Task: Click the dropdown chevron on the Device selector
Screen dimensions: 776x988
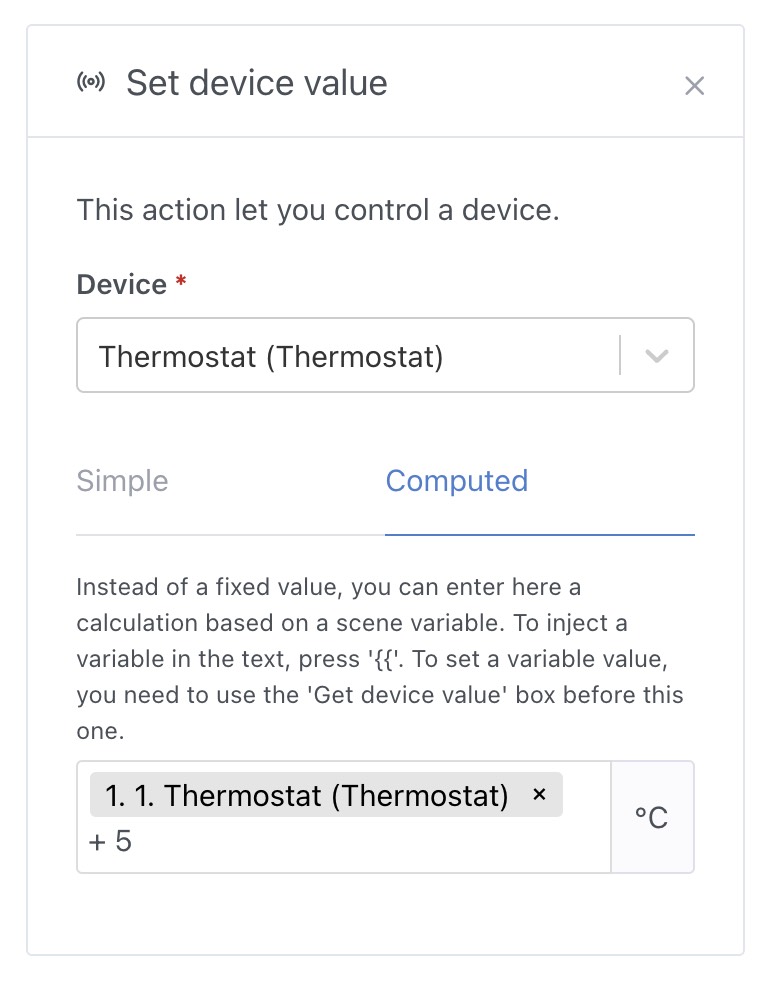Action: [657, 355]
